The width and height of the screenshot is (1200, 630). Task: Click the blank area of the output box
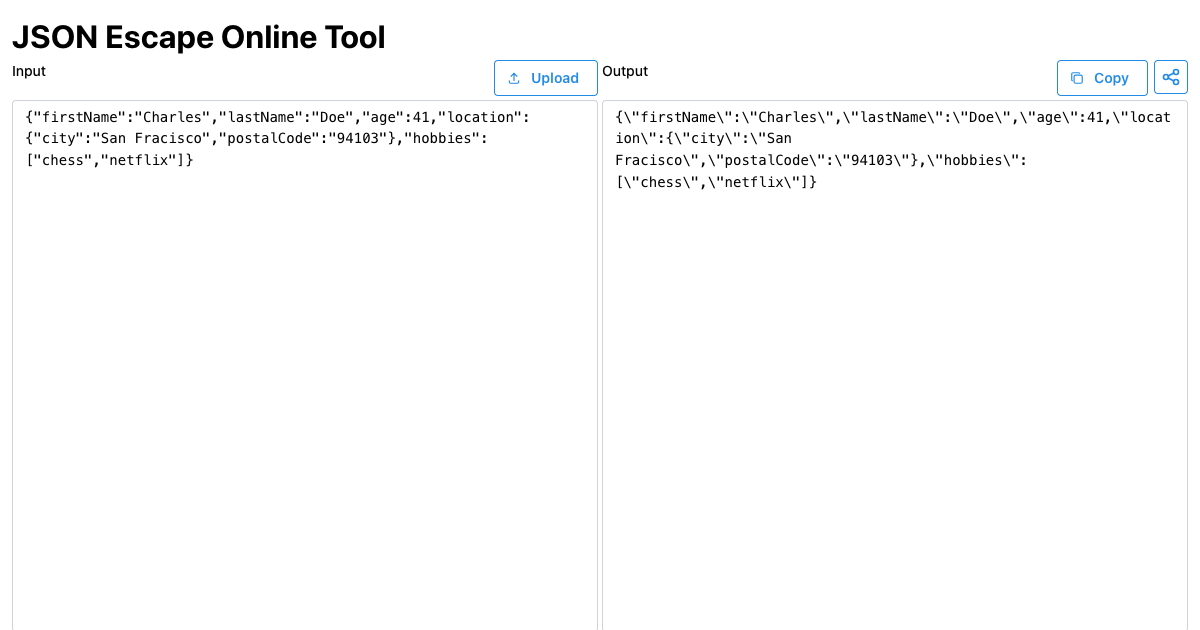click(x=894, y=450)
